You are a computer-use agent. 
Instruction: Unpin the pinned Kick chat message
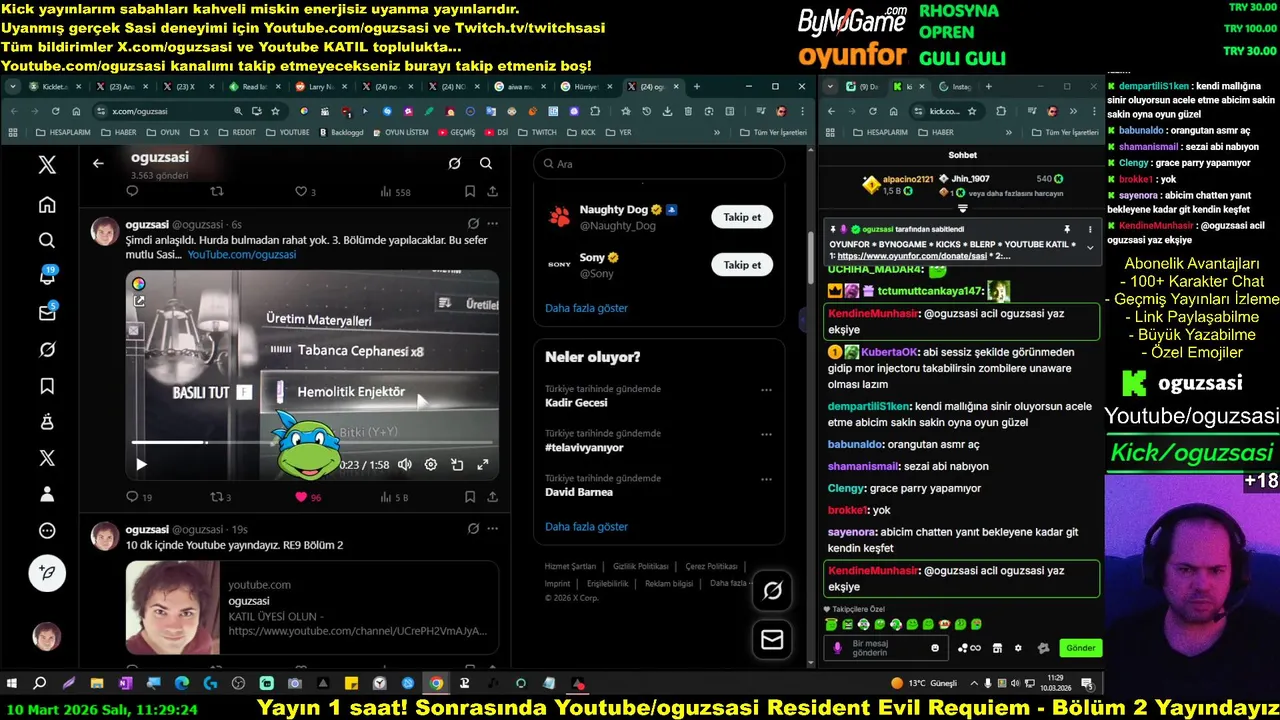1067,229
